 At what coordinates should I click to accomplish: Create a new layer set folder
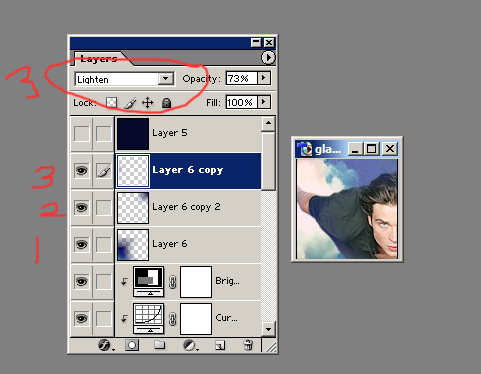coord(160,345)
